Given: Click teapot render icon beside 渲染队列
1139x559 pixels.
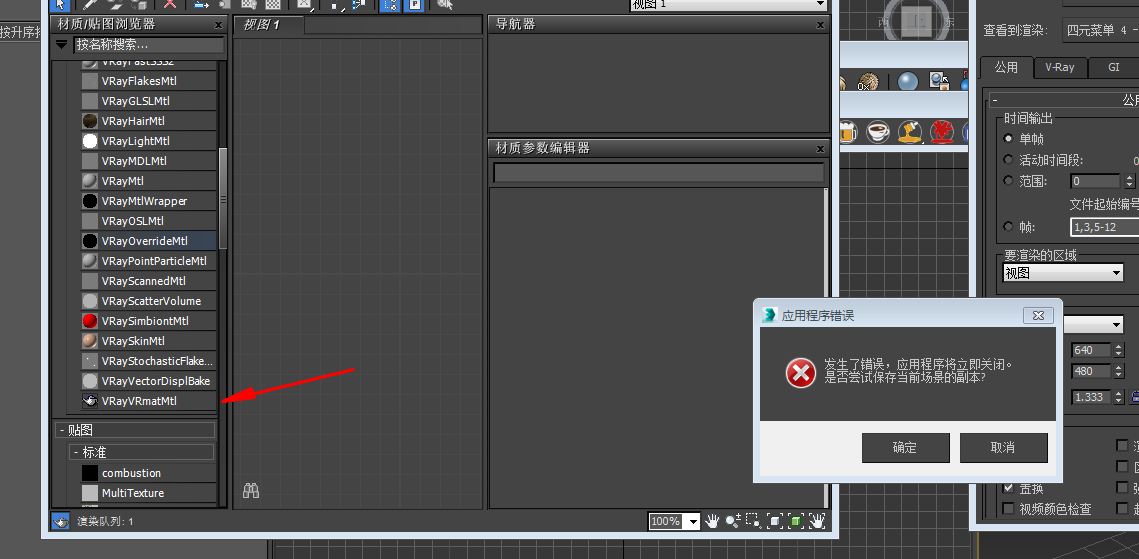Looking at the screenshot, I should tap(60, 521).
